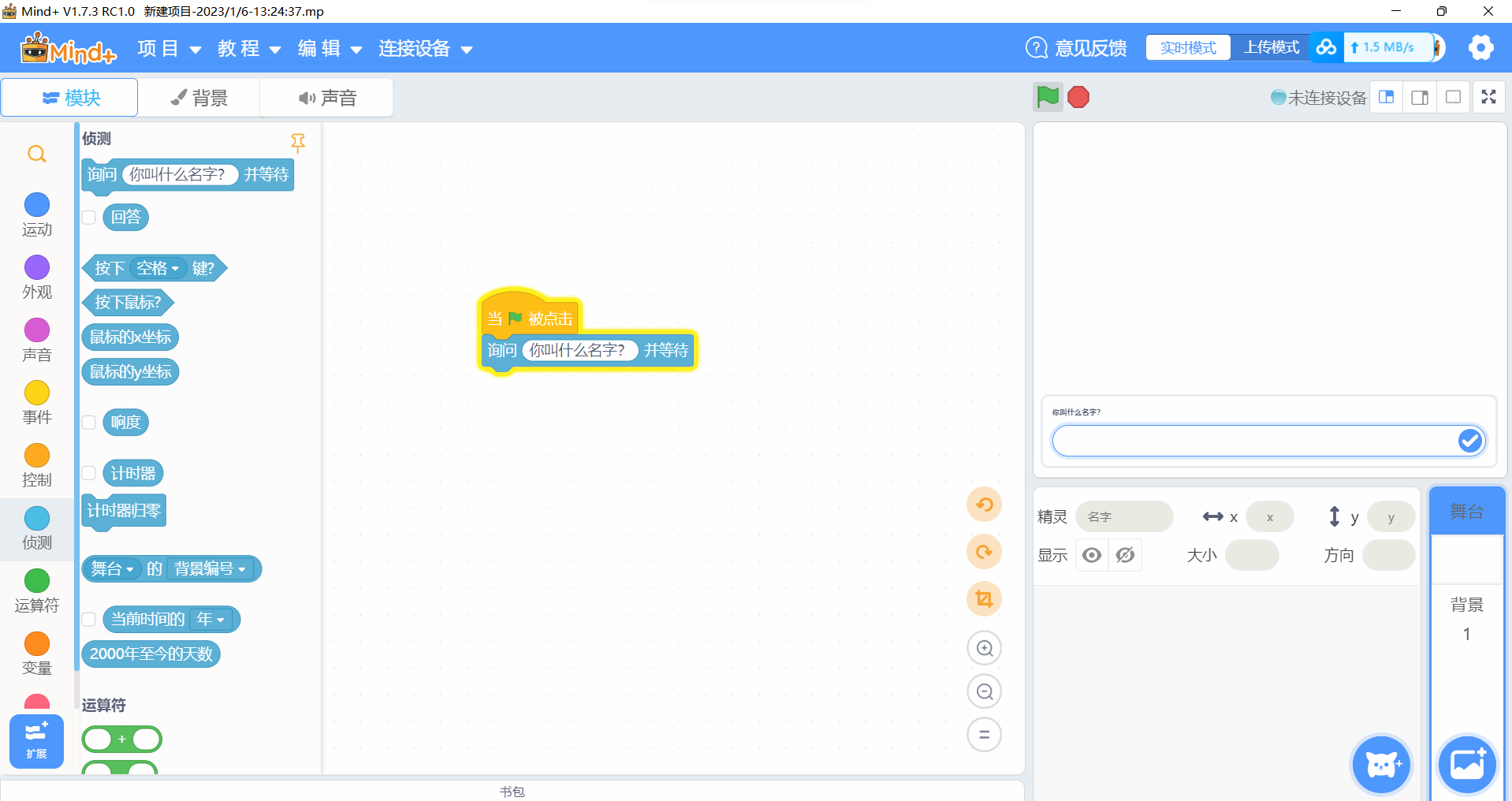Switch to the 模块 blocks tab
Viewport: 1512px width, 801px height.
click(70, 97)
